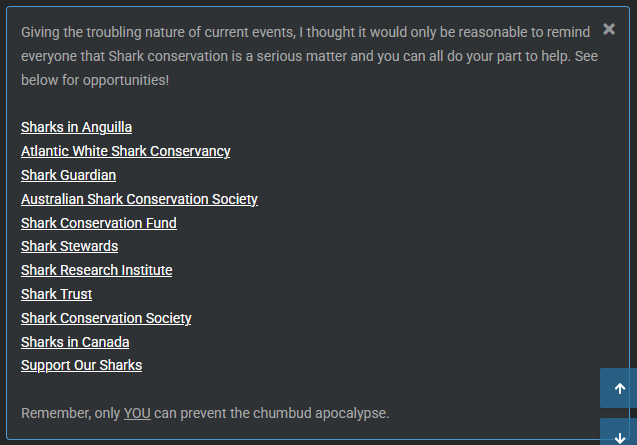This screenshot has height=445, width=637.
Task: Open the Shark Trust link
Action: click(x=56, y=294)
